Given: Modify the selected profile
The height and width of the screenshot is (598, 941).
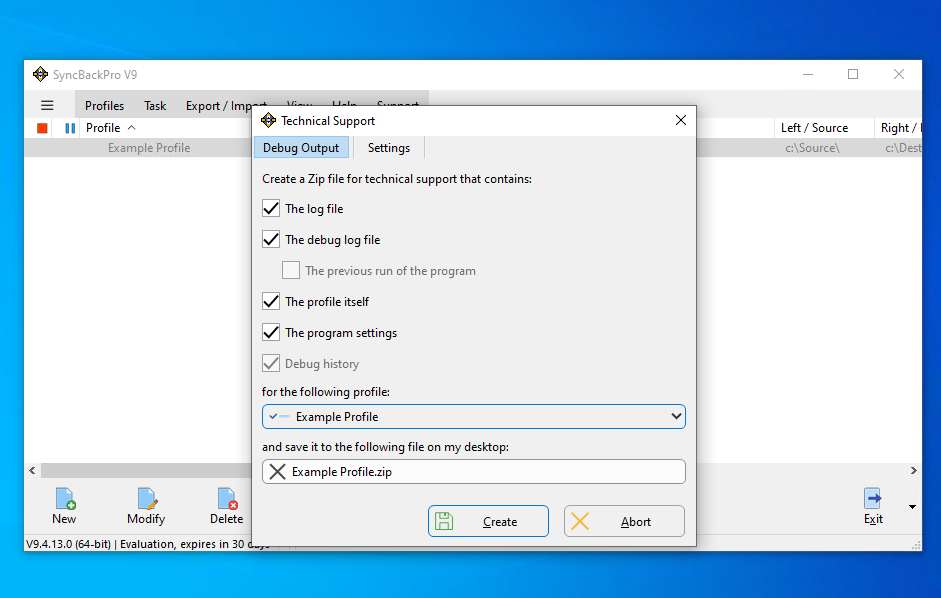Looking at the screenshot, I should coord(146,507).
